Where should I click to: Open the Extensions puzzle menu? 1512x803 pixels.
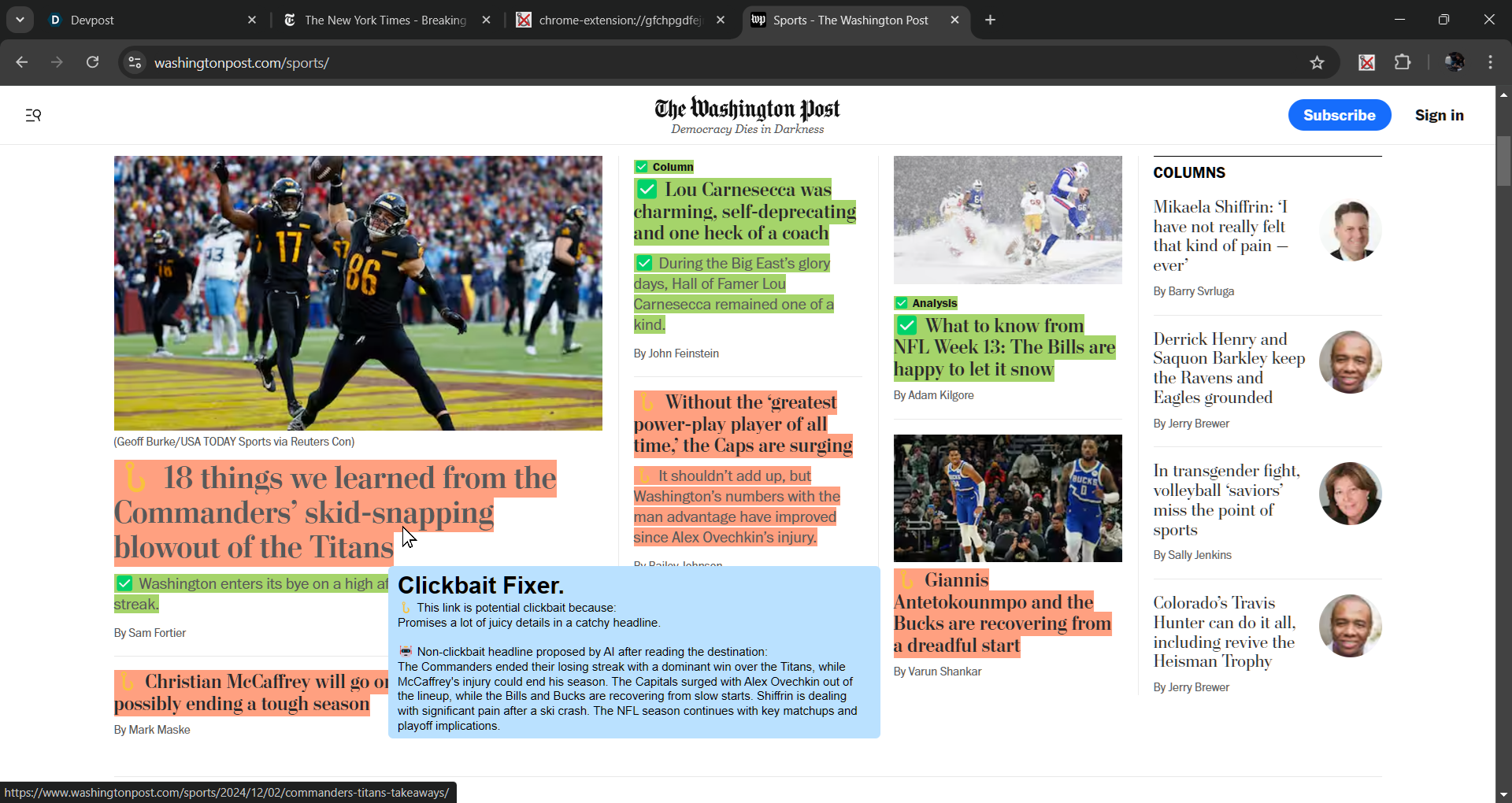click(1403, 62)
